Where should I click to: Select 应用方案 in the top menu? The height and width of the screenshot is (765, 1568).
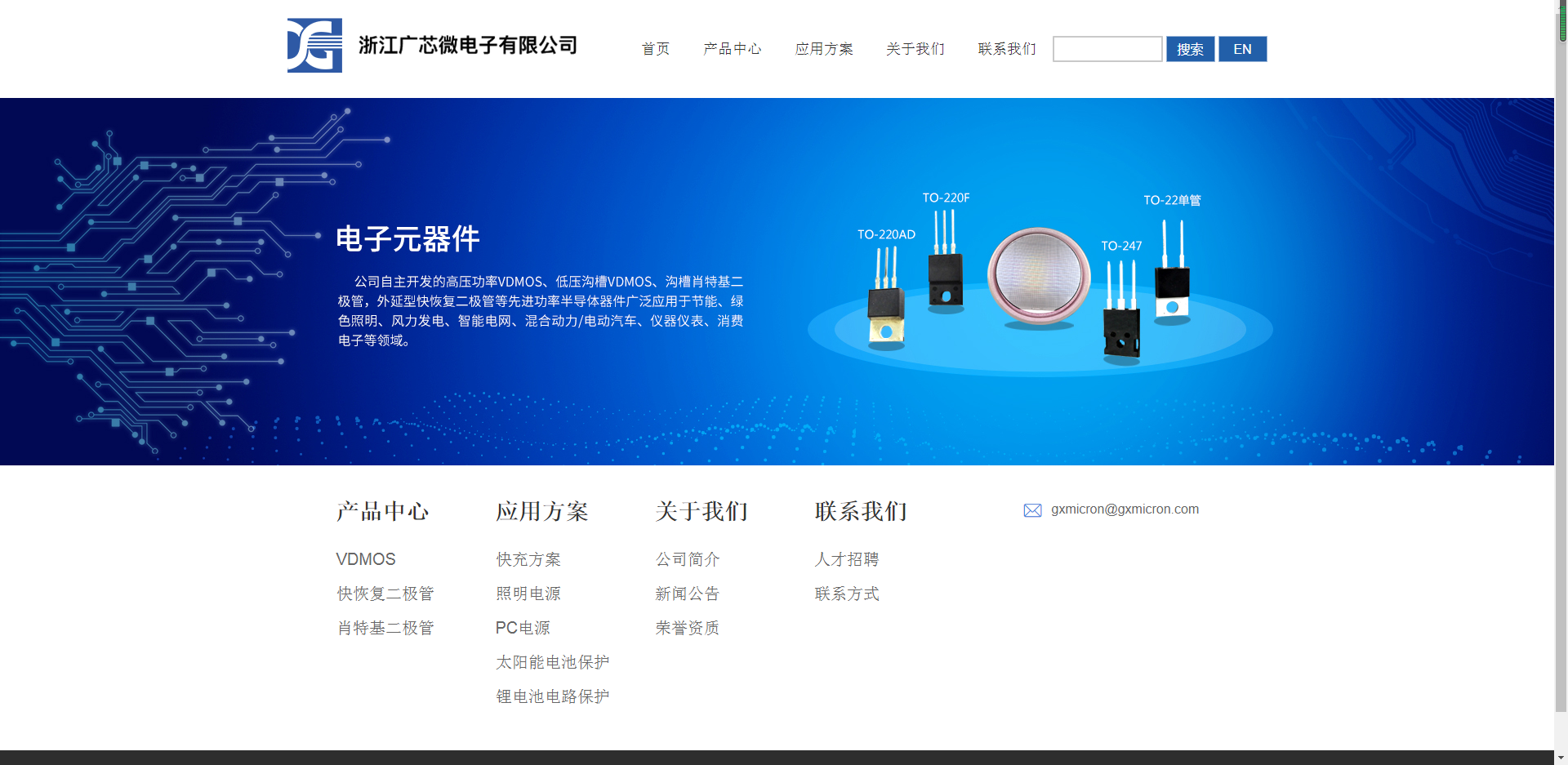point(824,49)
